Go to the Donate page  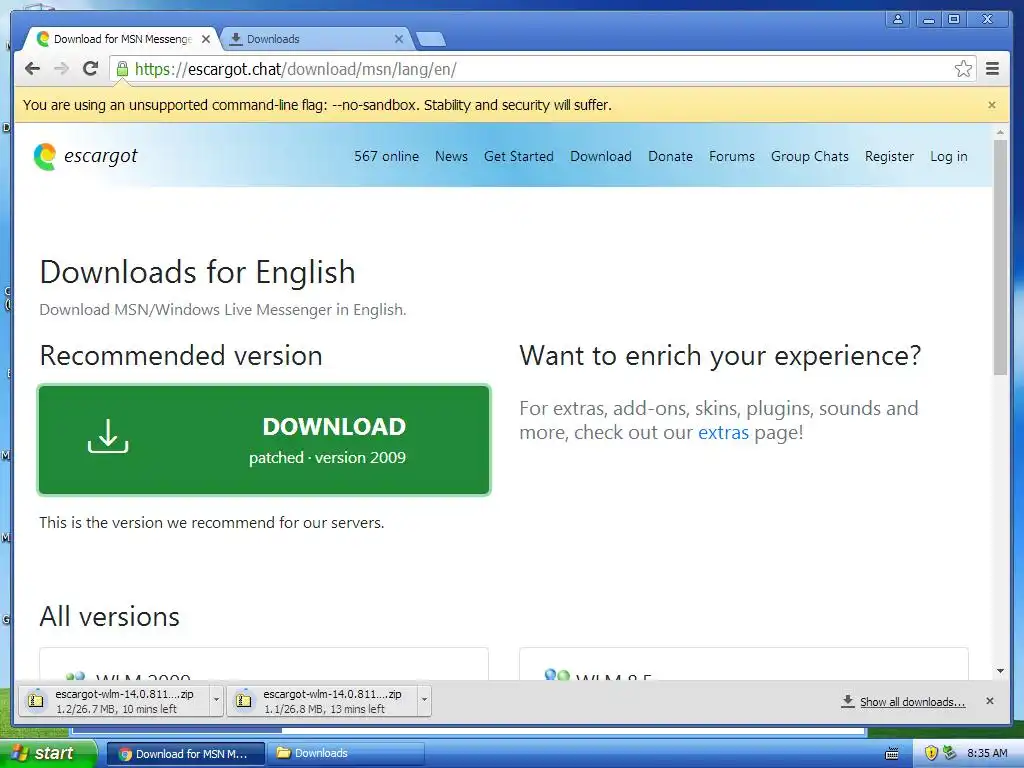(x=670, y=157)
